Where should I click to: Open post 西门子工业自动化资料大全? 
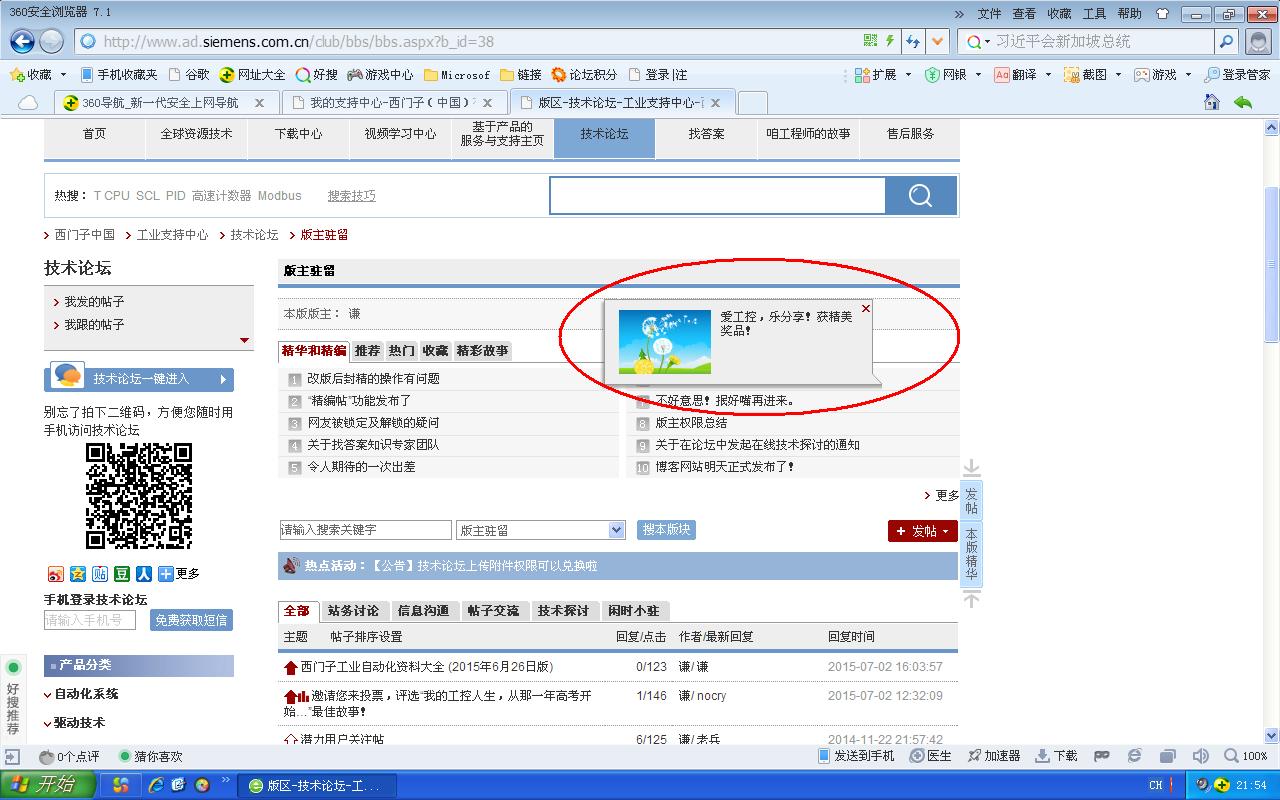tap(427, 667)
